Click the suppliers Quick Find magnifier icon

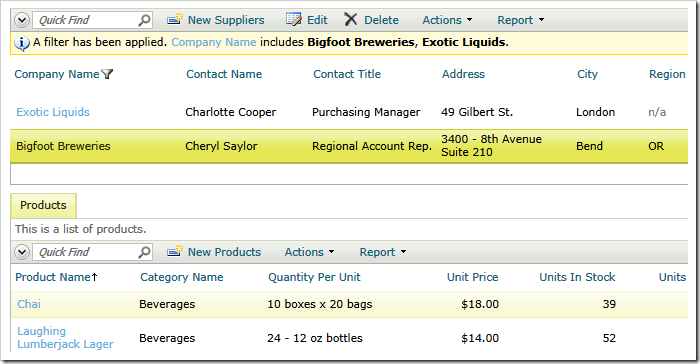(x=144, y=20)
